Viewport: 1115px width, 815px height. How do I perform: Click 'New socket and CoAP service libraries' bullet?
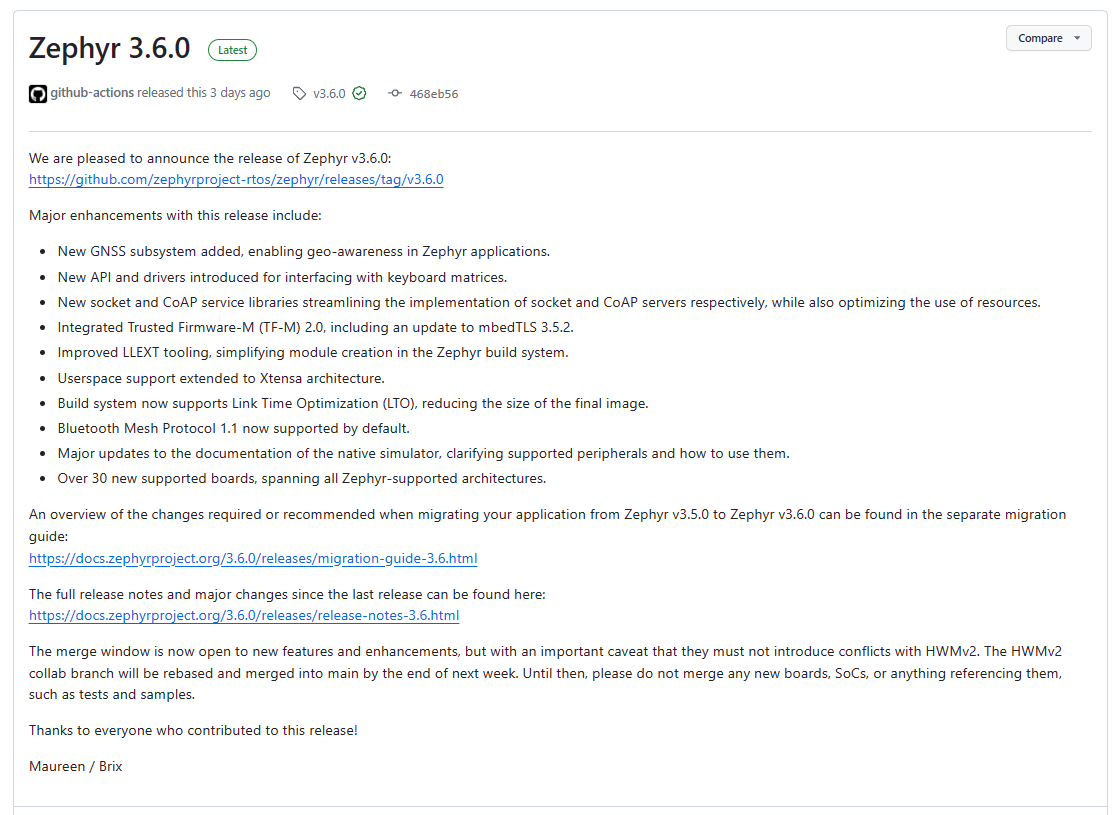click(549, 302)
